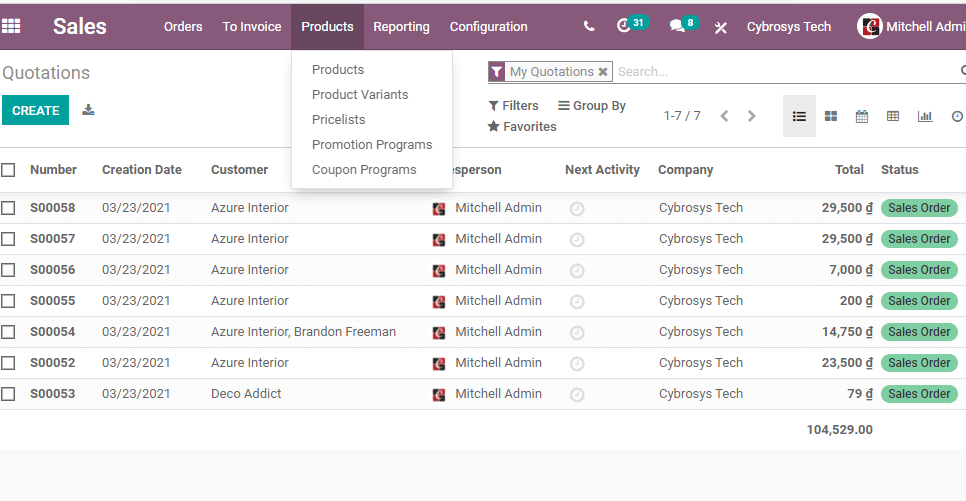Switch to list view icon
Viewport: 966px width, 501px height.
[x=799, y=116]
